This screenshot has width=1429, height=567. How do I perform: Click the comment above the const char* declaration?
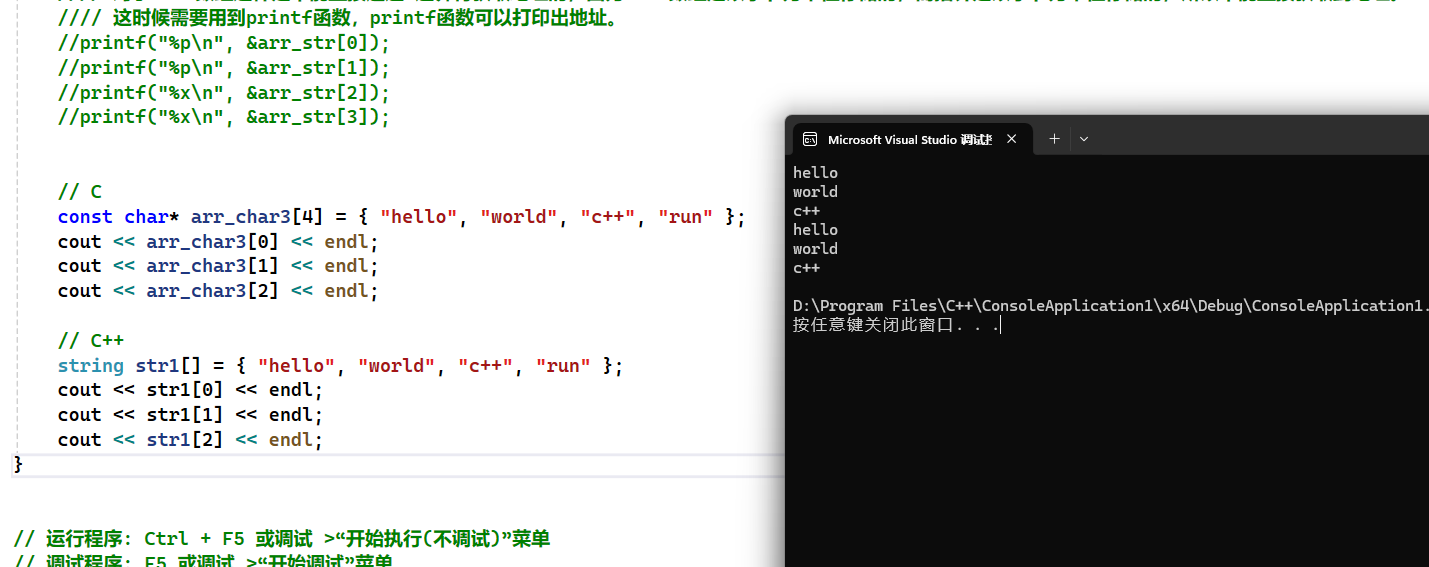pyautogui.click(x=79, y=192)
